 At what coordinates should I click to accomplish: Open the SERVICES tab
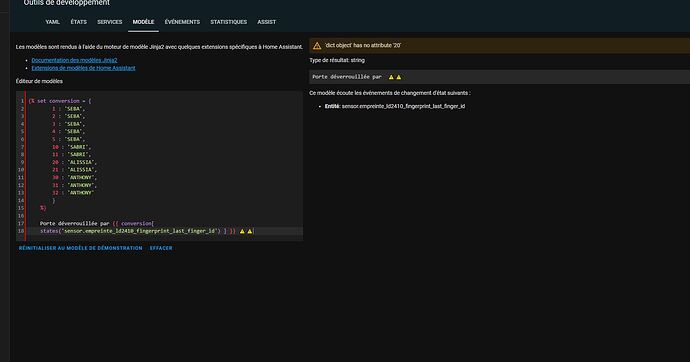click(x=110, y=22)
